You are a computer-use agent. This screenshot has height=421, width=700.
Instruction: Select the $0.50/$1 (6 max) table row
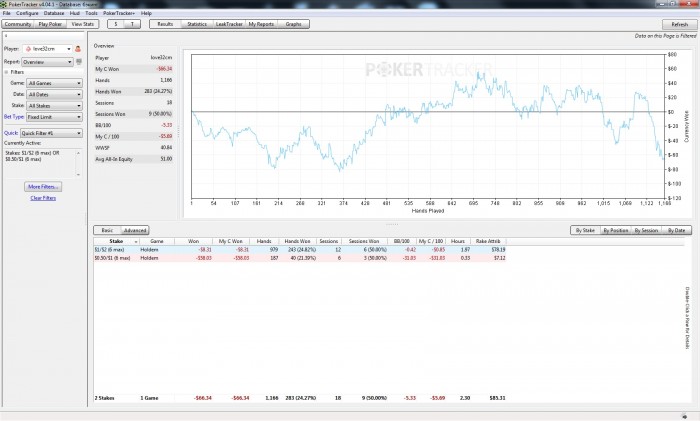point(300,258)
